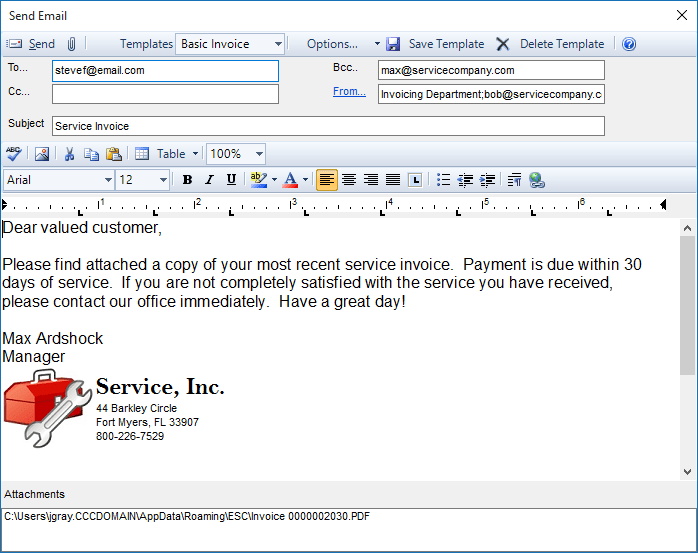This screenshot has width=698, height=553.
Task: Click the insert image icon
Action: 41,154
